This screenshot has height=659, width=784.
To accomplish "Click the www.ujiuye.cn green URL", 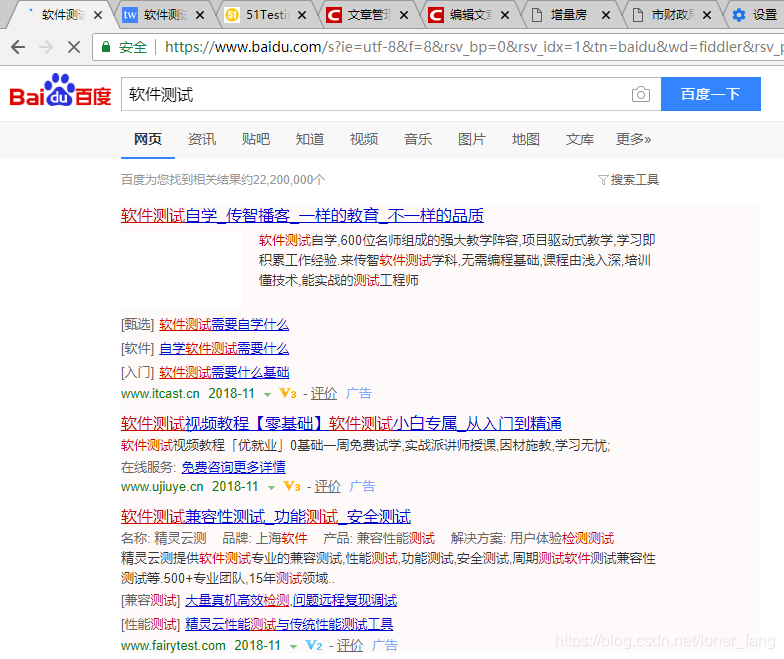I will click(x=162, y=486).
